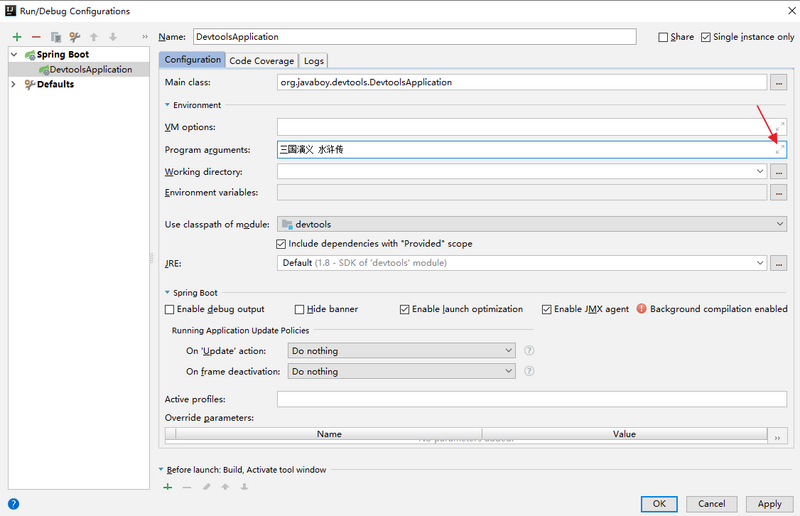Switch to the Code Coverage tab

pos(261,61)
